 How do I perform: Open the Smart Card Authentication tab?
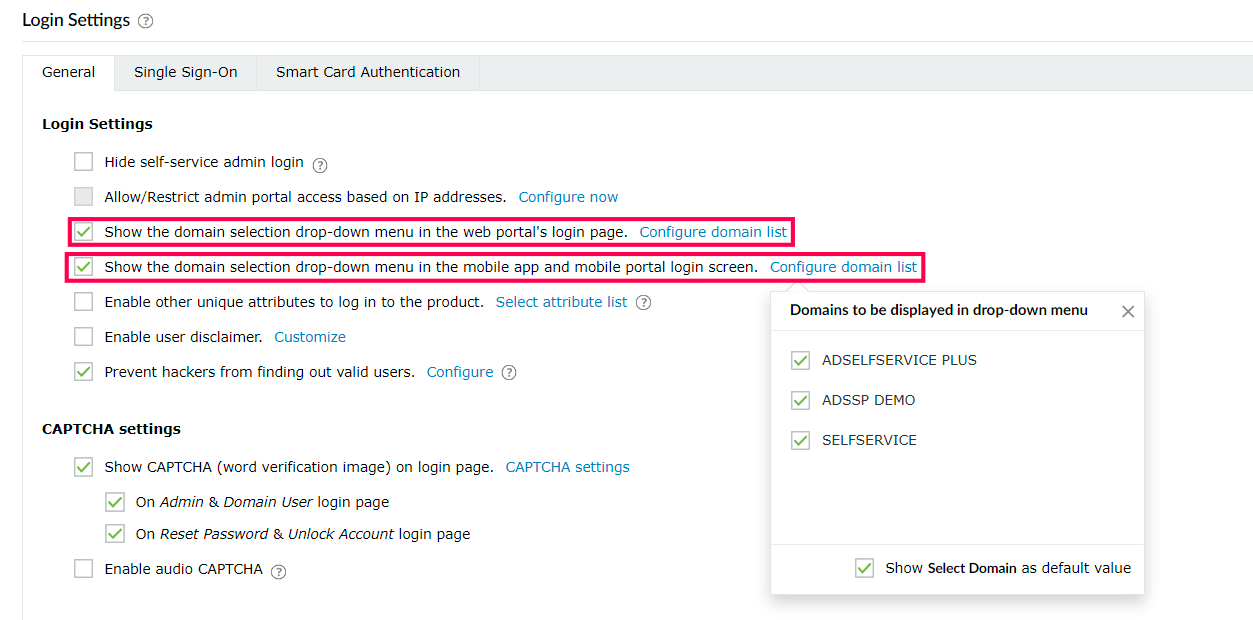pyautogui.click(x=368, y=72)
